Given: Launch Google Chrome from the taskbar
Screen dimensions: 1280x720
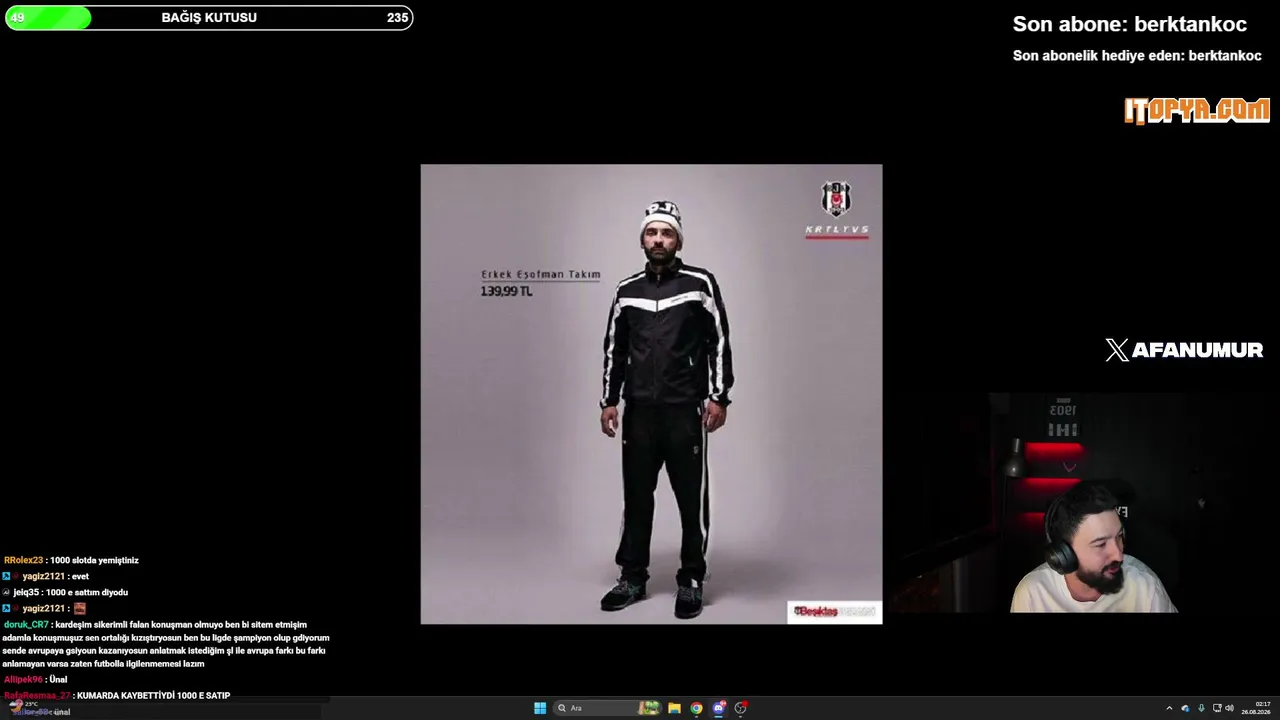Looking at the screenshot, I should (697, 708).
